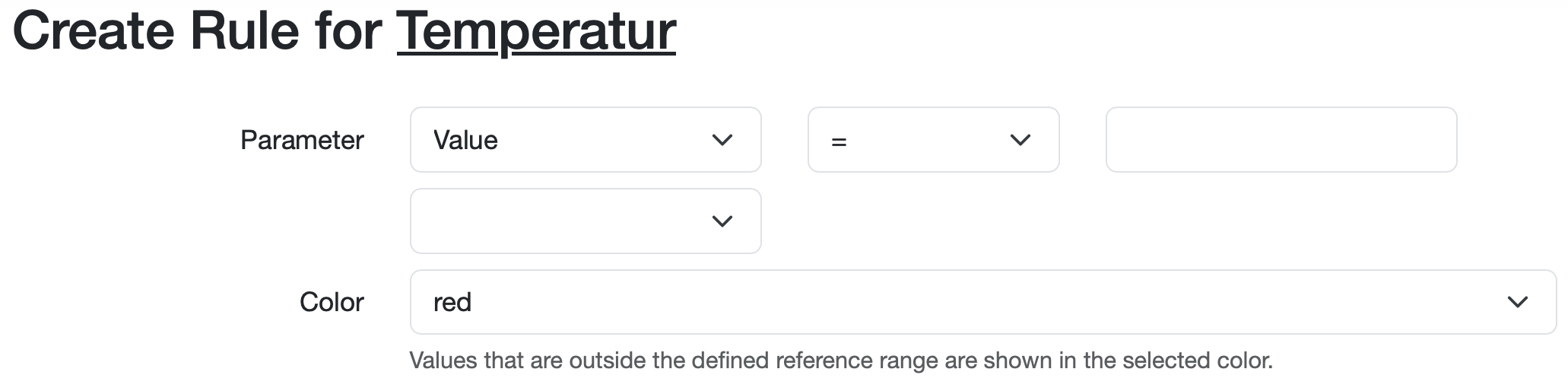This screenshot has width=1568, height=388.
Task: Open the Temperatur link in the heading
Action: click(x=536, y=32)
